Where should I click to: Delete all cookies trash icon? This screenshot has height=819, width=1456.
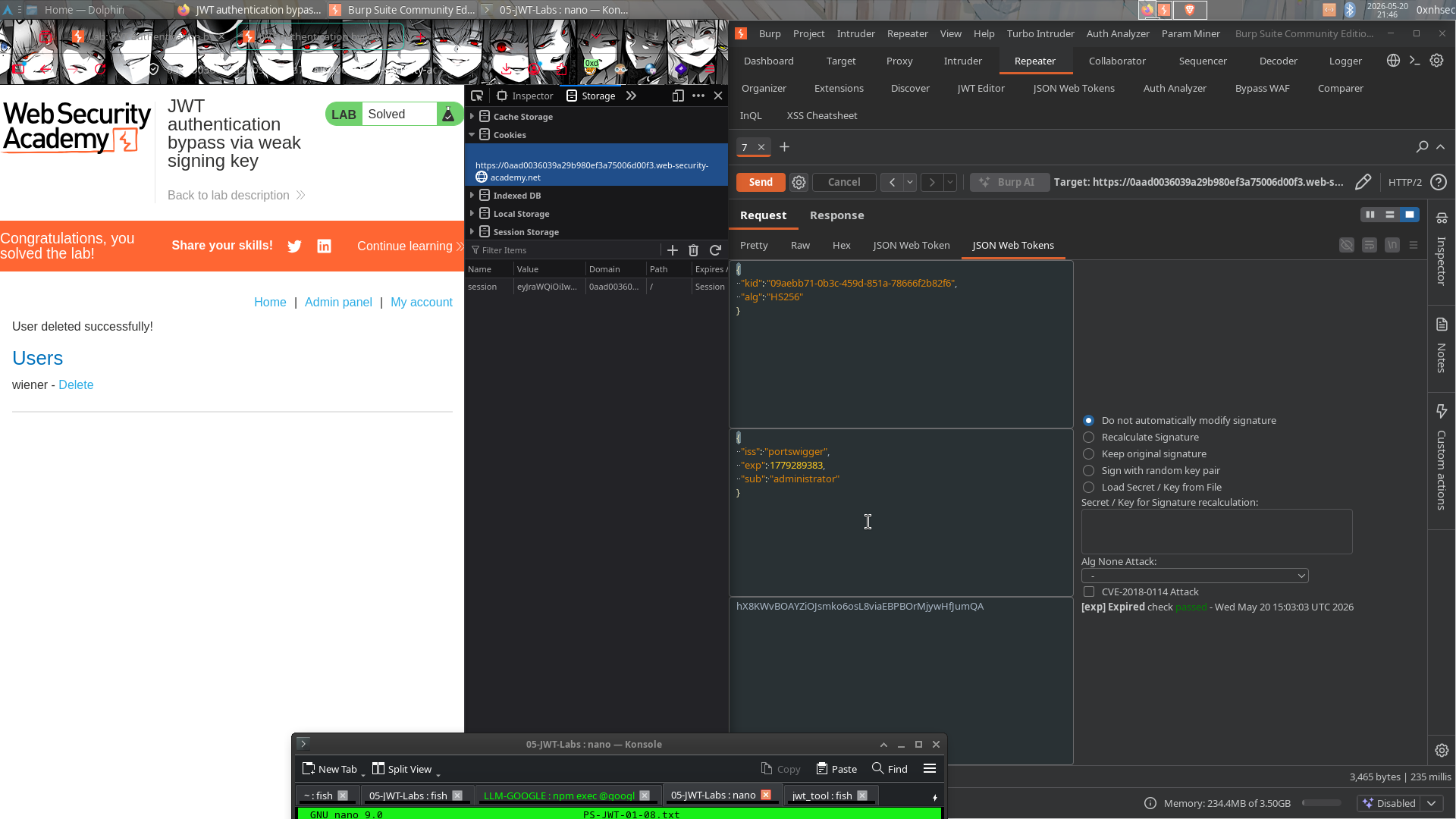pyautogui.click(x=693, y=250)
